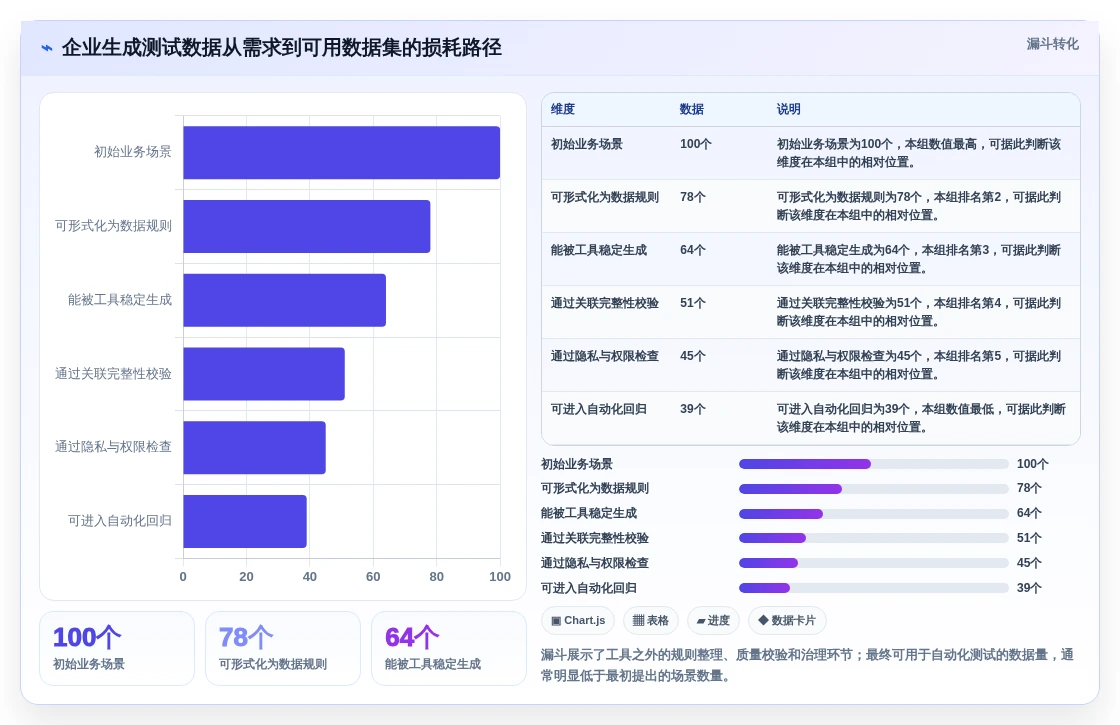Click the footer summary paragraph about 漏斗
Image resolution: width=1120 pixels, height=725 pixels.
[x=807, y=665]
